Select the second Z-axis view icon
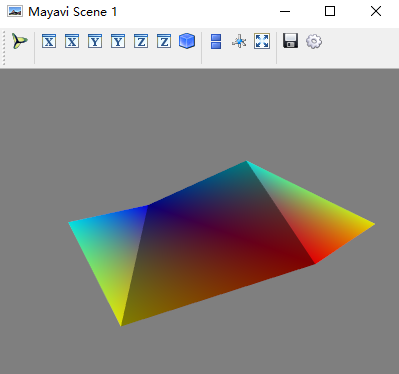 pos(164,41)
